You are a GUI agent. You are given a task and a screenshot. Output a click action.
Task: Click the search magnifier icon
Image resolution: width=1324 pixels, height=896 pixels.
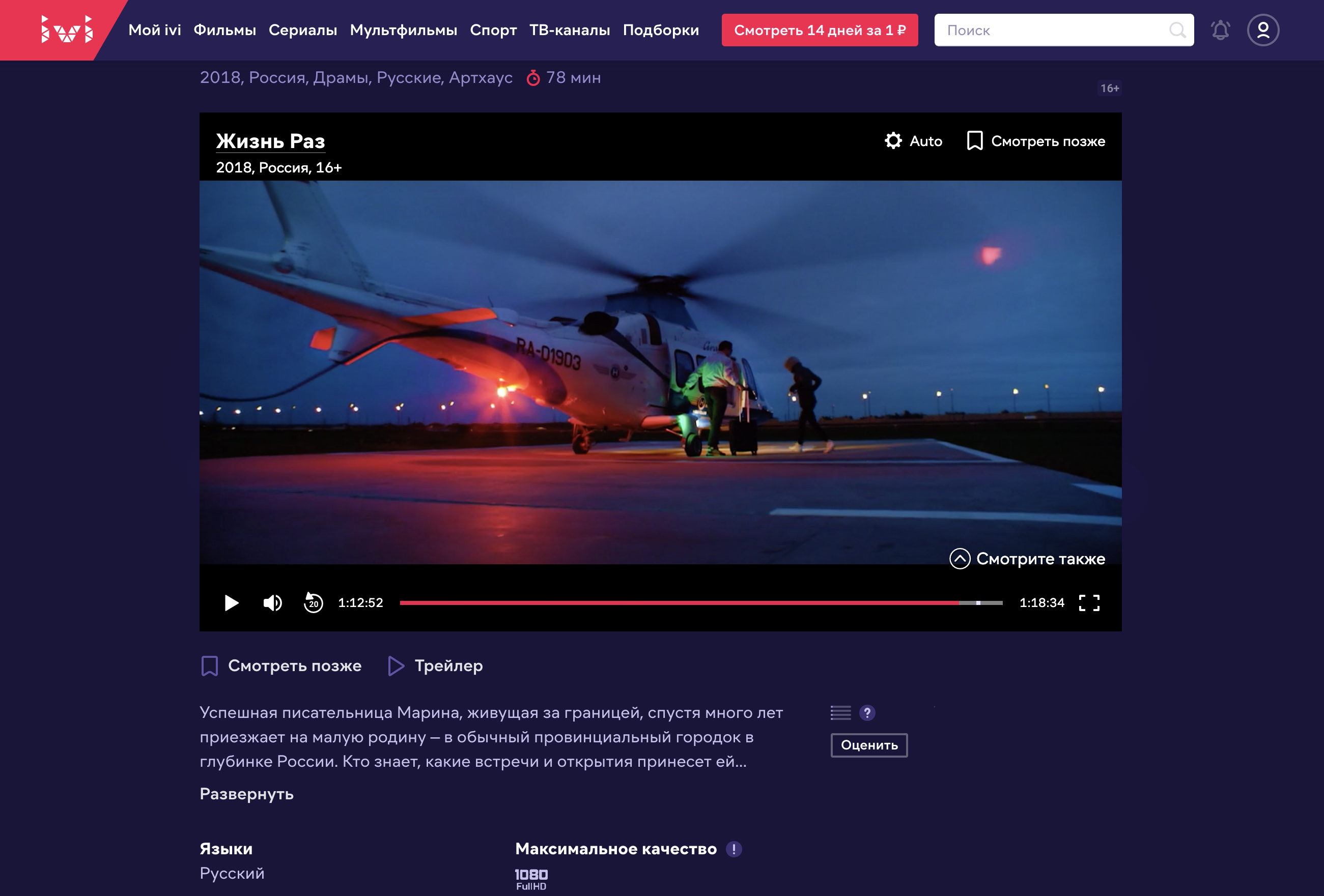tap(1177, 30)
